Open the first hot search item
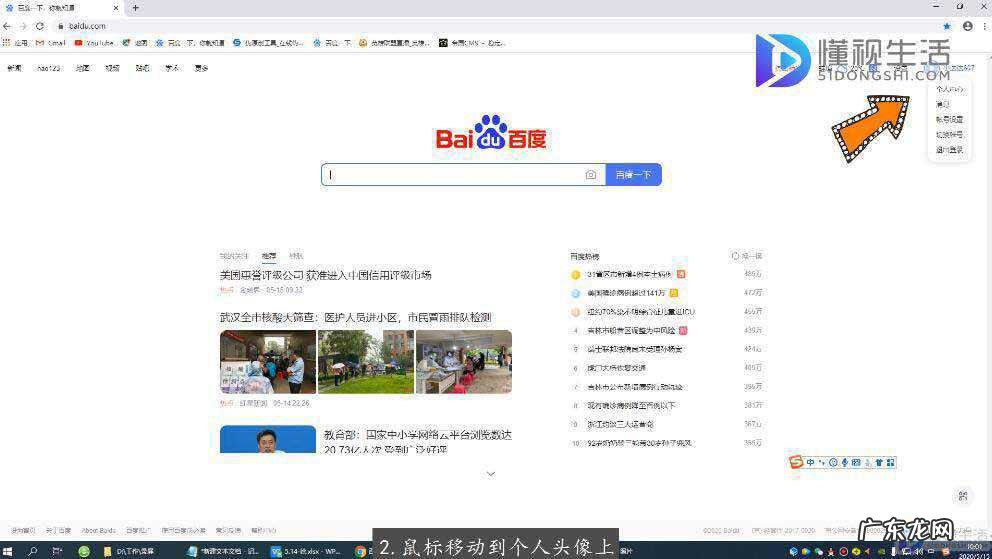 coord(628,274)
